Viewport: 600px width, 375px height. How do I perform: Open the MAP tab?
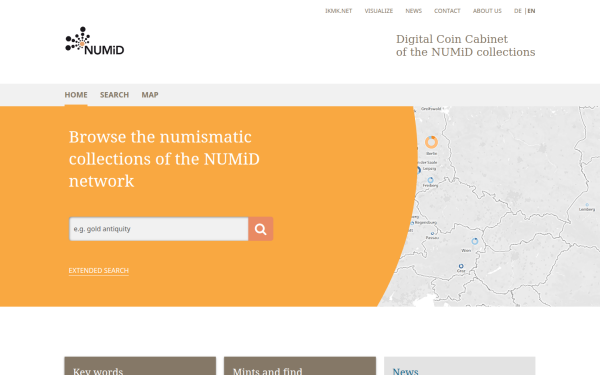(x=150, y=95)
